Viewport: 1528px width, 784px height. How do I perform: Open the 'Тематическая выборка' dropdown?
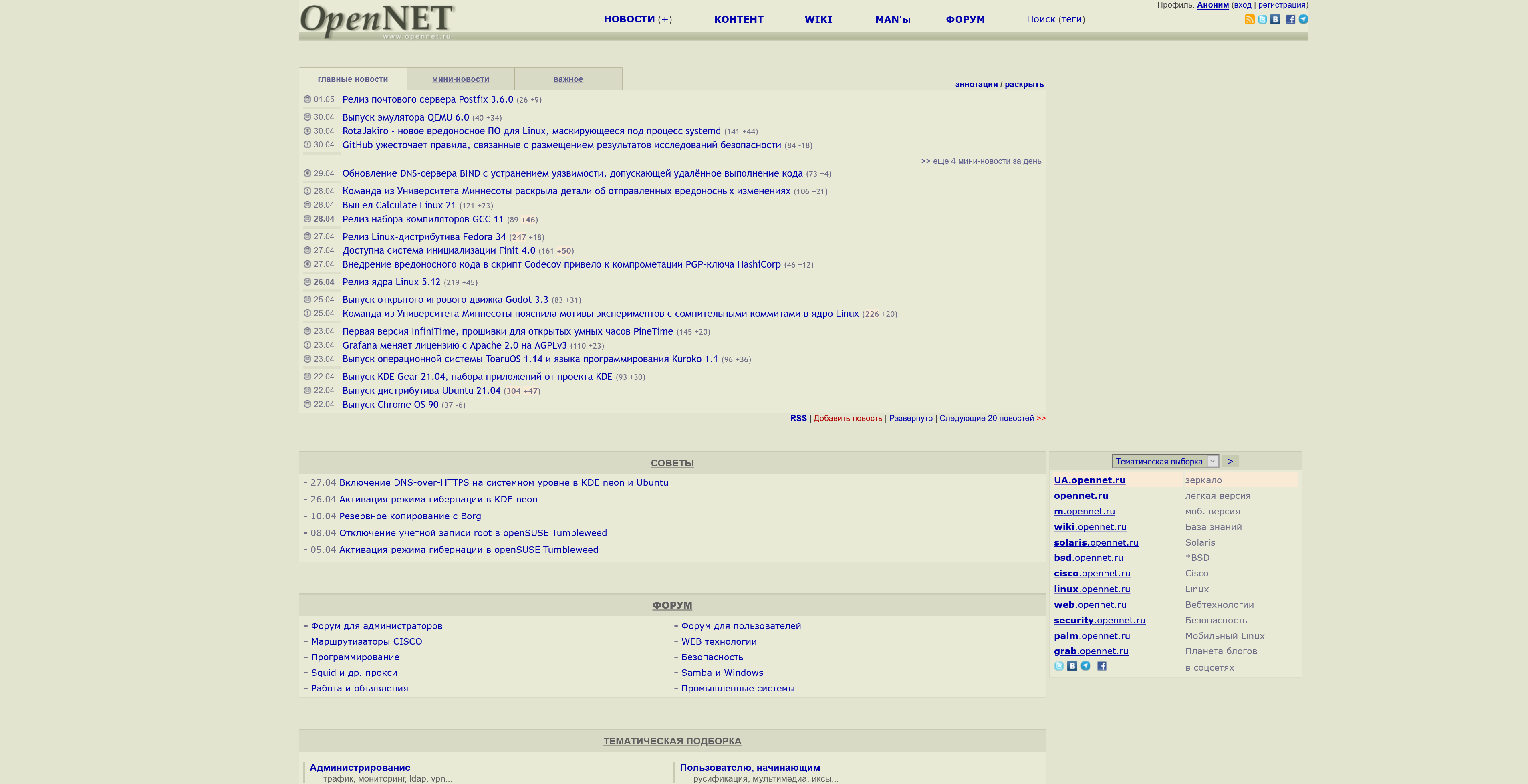point(1165,462)
